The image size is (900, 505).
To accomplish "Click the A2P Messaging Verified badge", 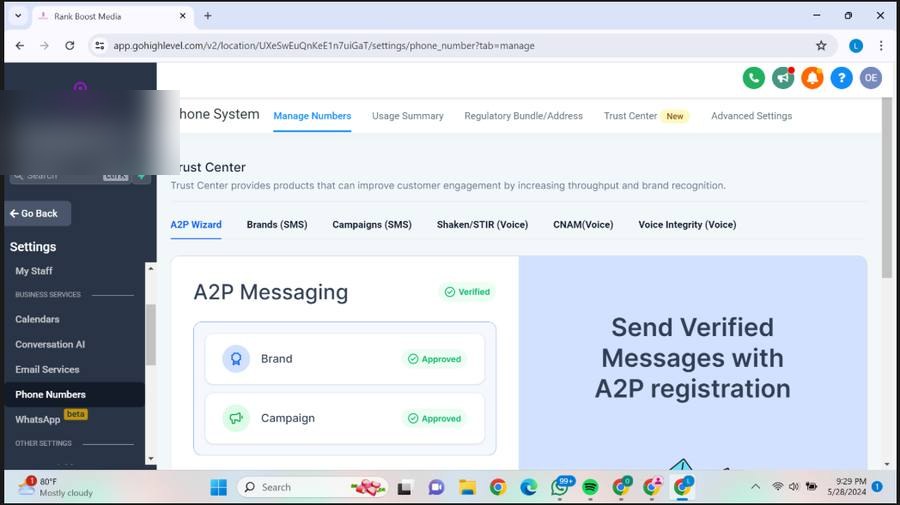I will coord(467,292).
